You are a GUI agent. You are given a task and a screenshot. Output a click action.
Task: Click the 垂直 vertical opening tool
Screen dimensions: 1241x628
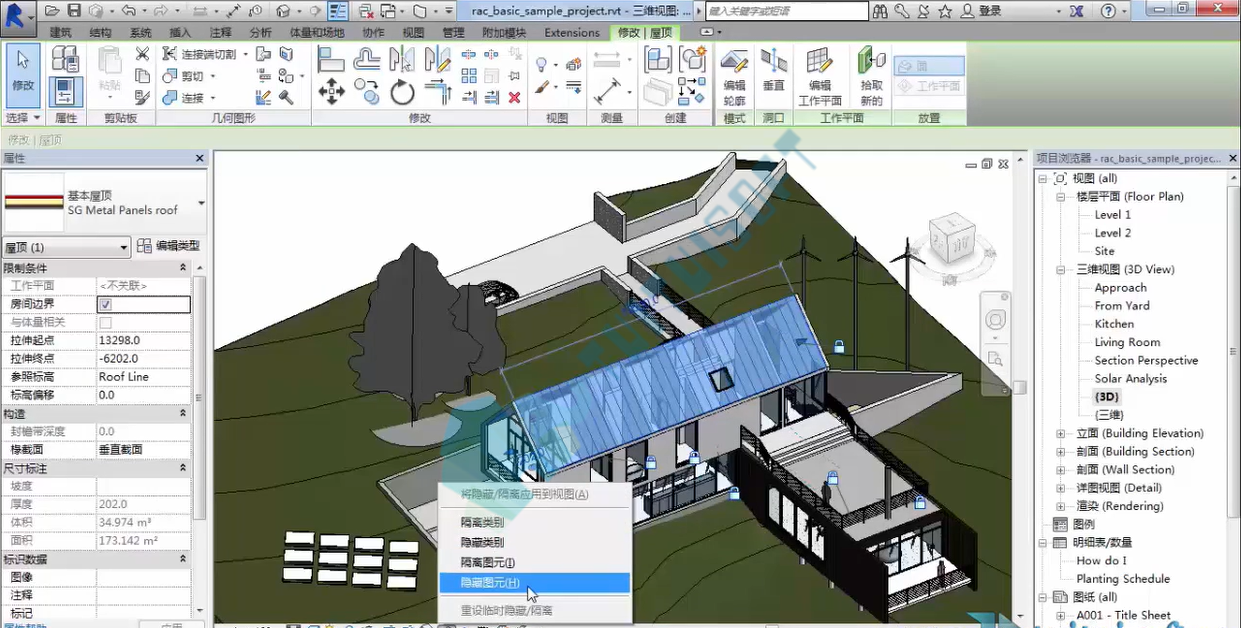(x=773, y=70)
